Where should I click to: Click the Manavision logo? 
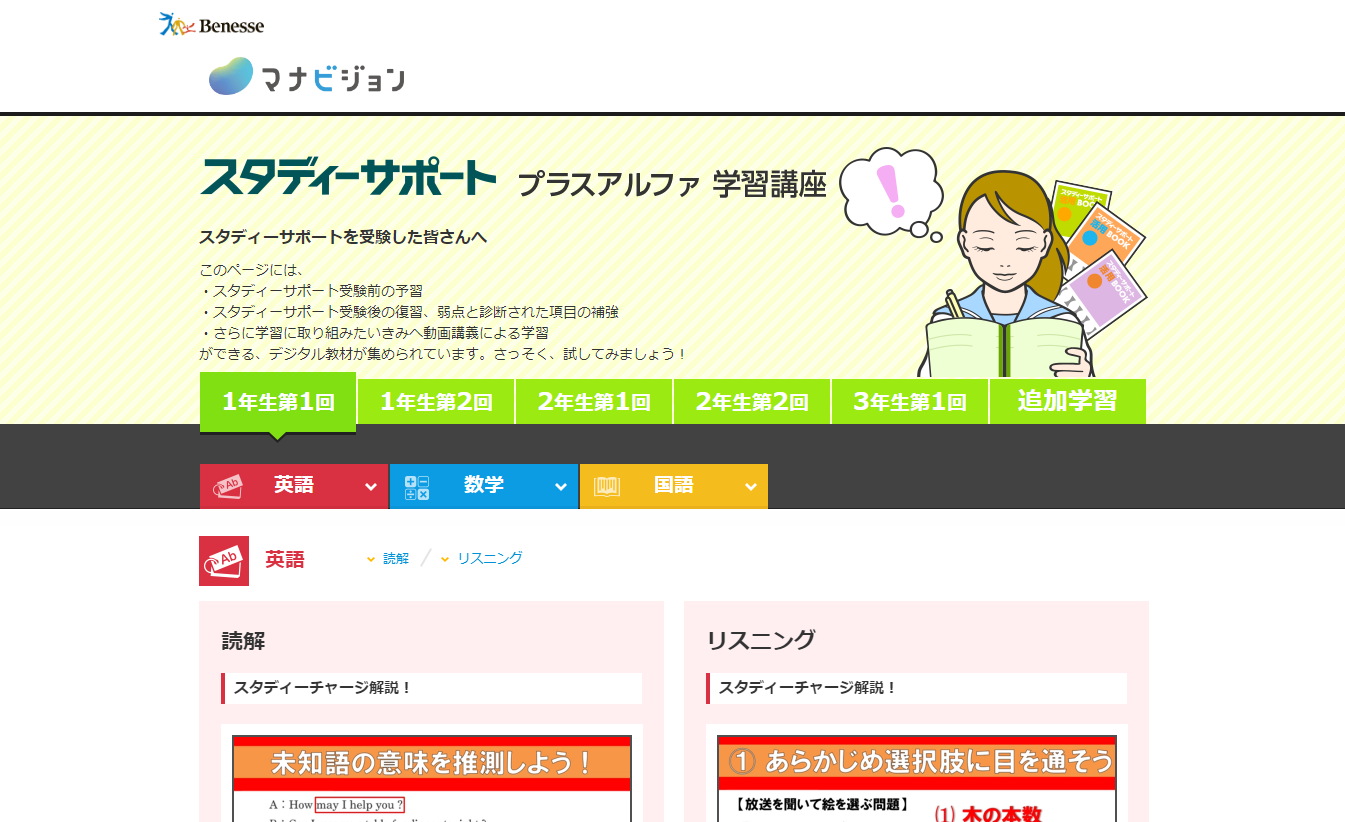point(307,77)
